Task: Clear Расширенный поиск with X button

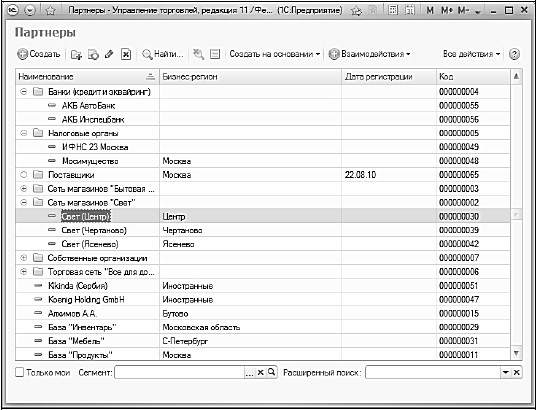Action: [x=517, y=373]
